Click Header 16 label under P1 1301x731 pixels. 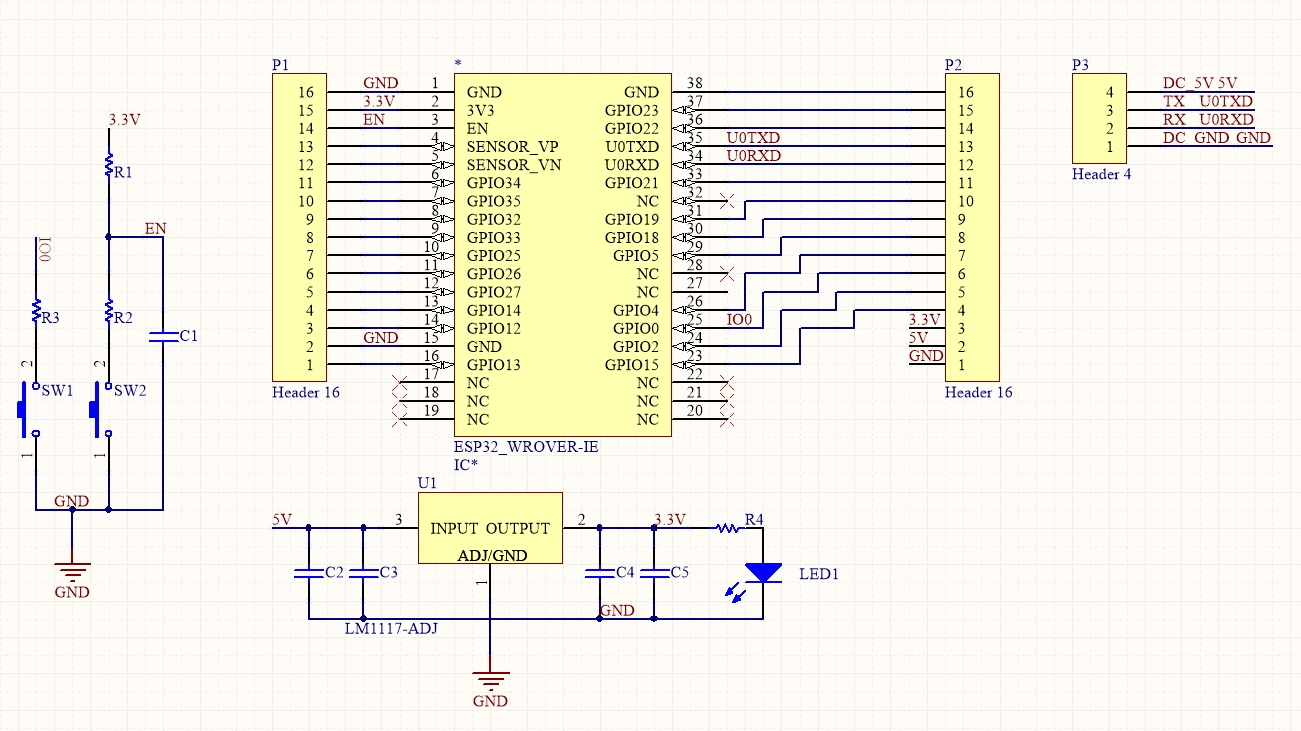tap(306, 392)
